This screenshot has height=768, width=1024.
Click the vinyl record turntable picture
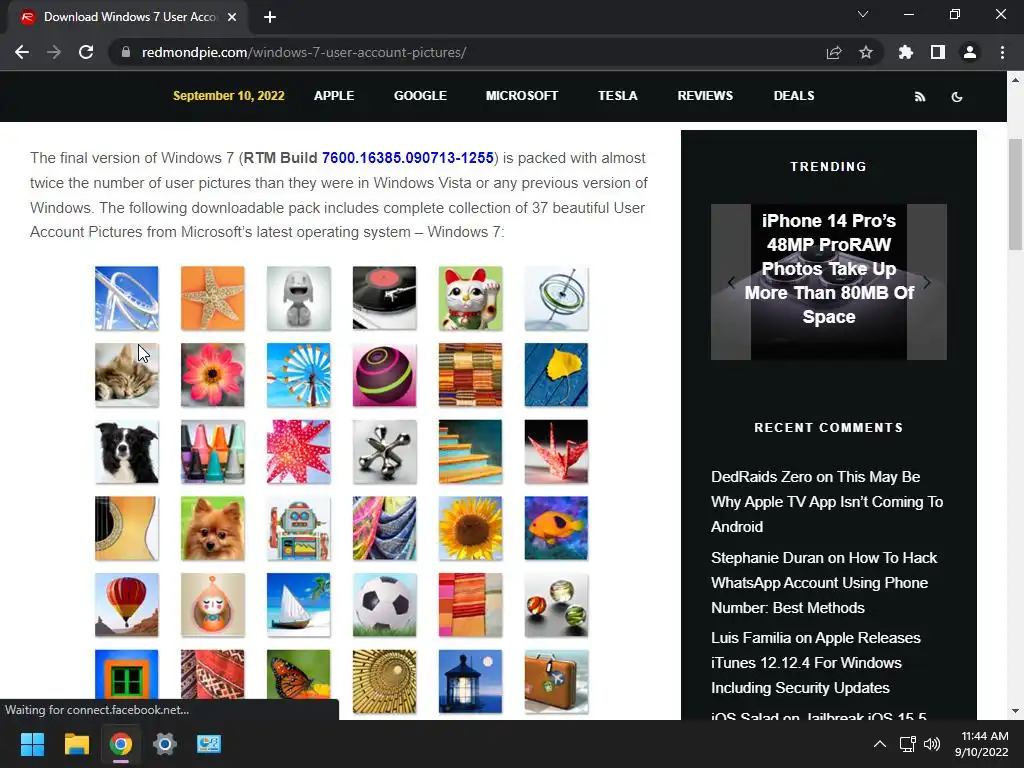click(x=385, y=298)
